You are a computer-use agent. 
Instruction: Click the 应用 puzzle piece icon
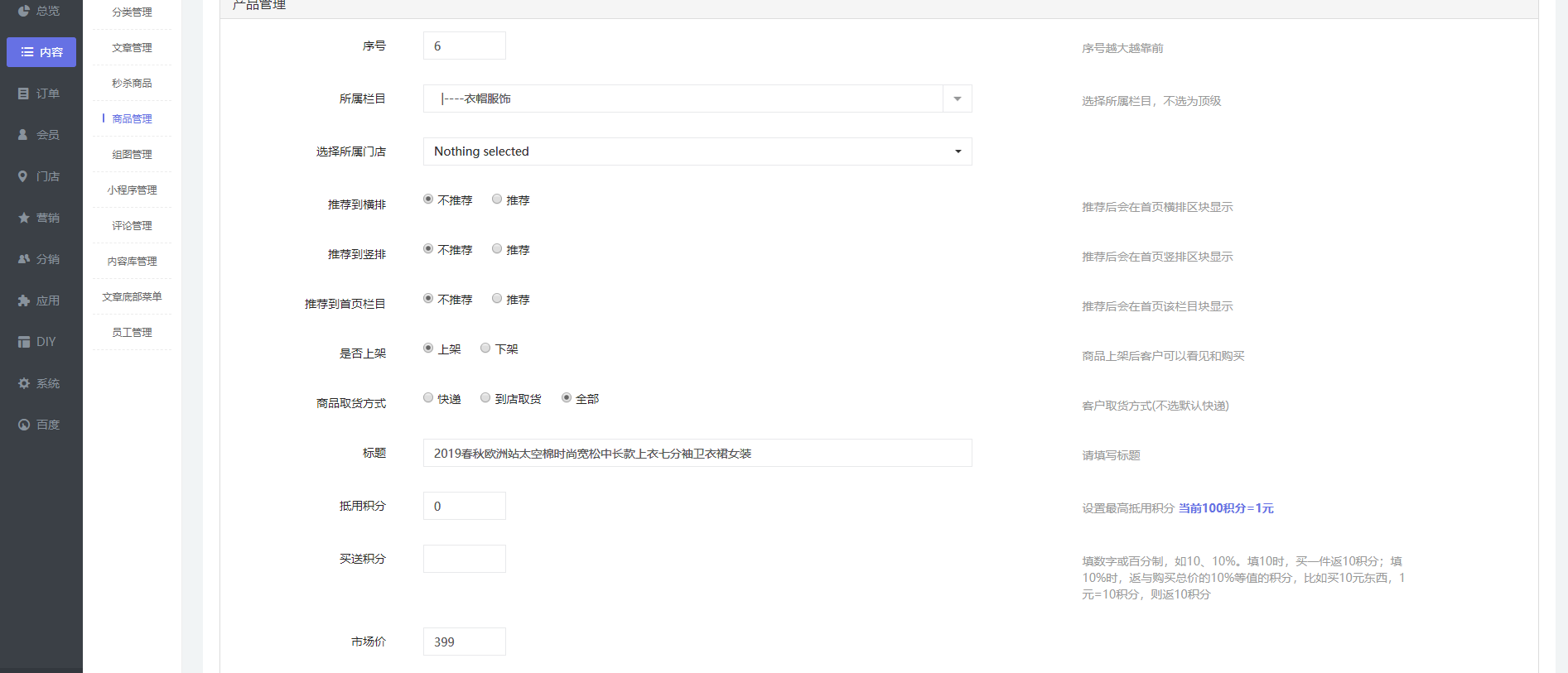click(24, 300)
